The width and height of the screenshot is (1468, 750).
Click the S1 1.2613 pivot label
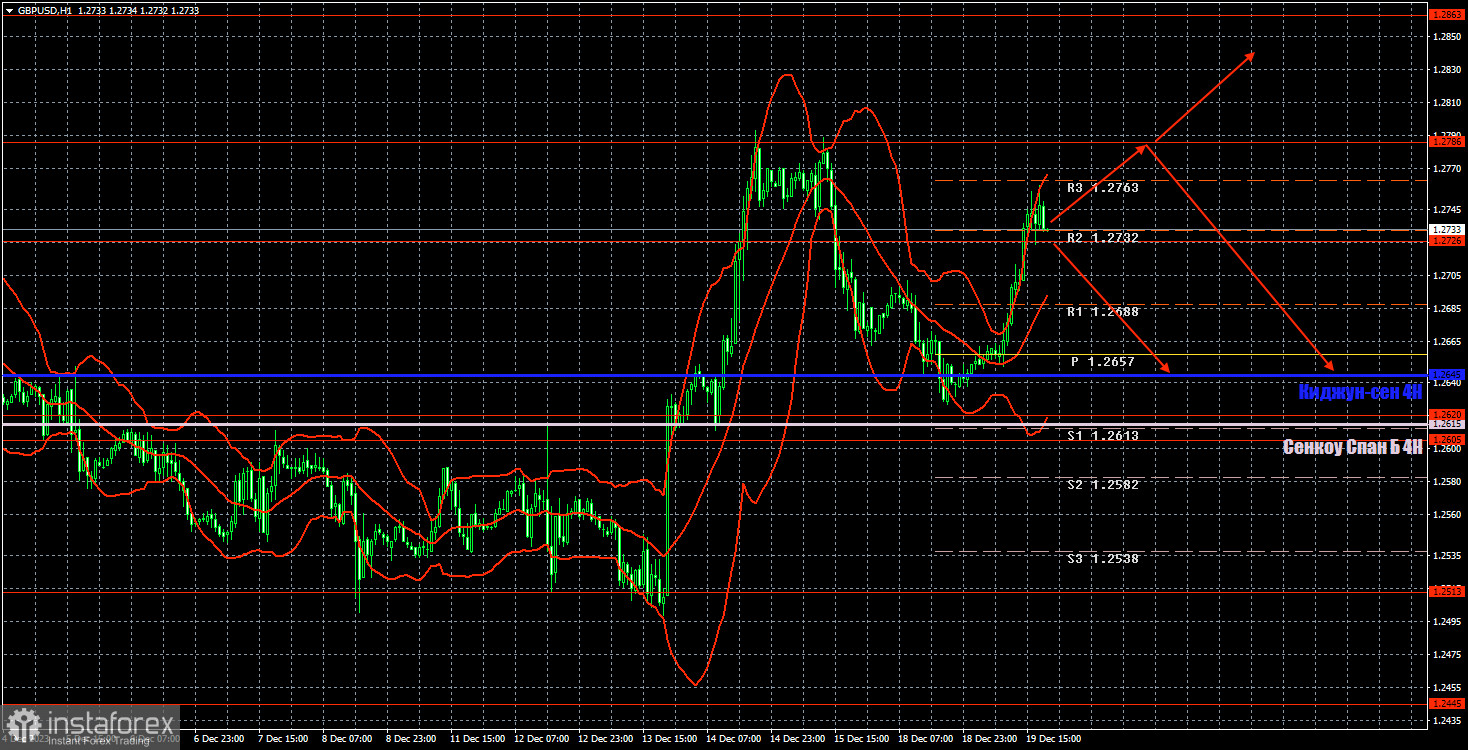(1102, 436)
